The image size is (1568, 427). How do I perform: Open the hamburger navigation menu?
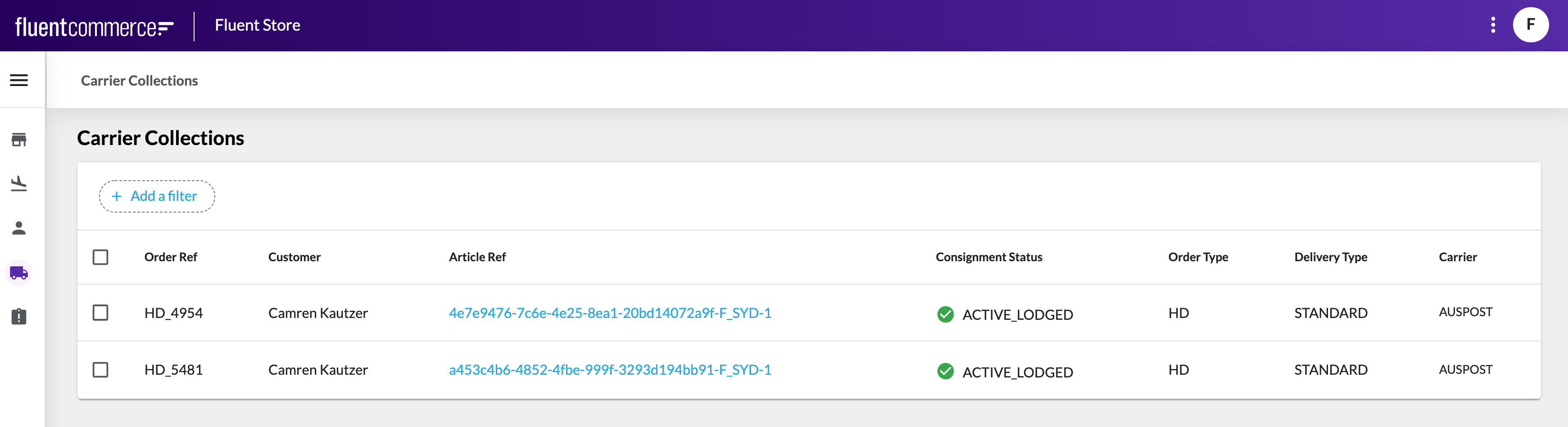19,81
